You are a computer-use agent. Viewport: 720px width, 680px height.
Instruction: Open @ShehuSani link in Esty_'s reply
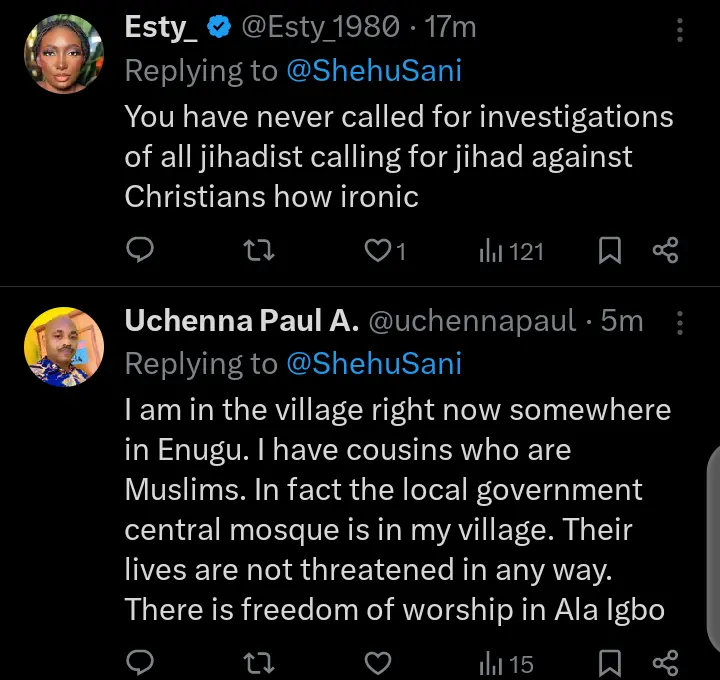374,71
